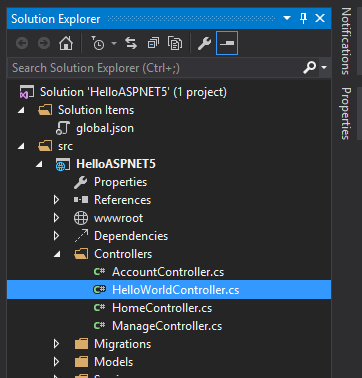Collapse the Solution Items folder

(22, 110)
